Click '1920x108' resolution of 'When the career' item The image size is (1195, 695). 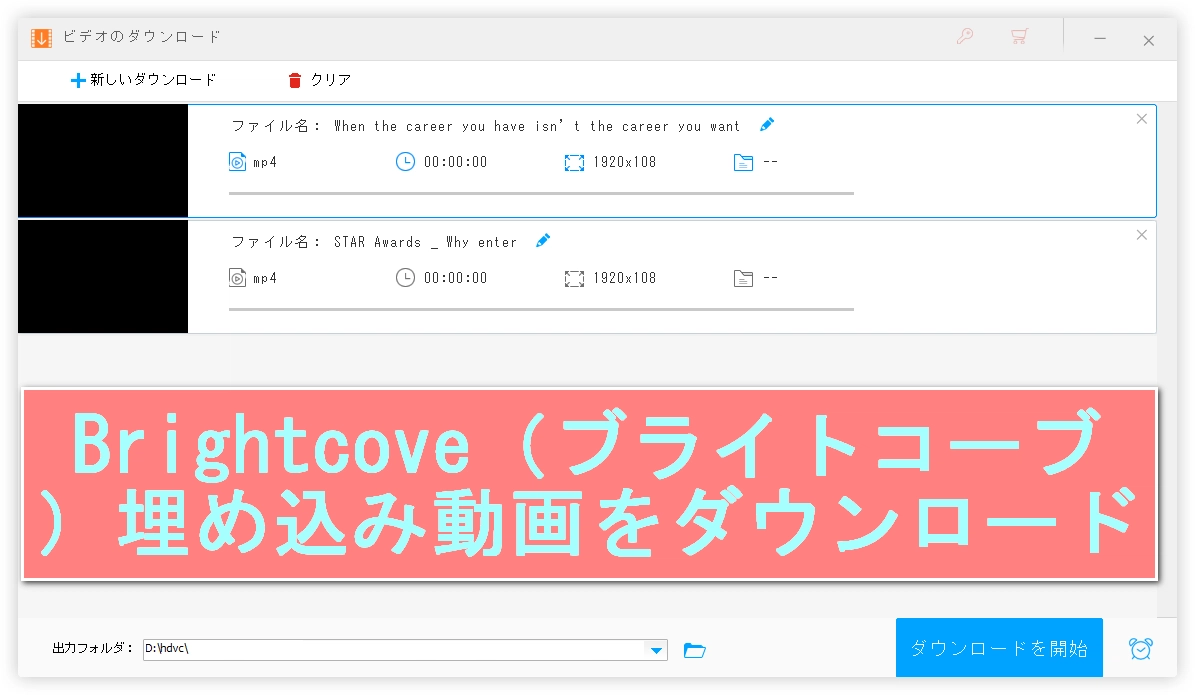point(624,162)
